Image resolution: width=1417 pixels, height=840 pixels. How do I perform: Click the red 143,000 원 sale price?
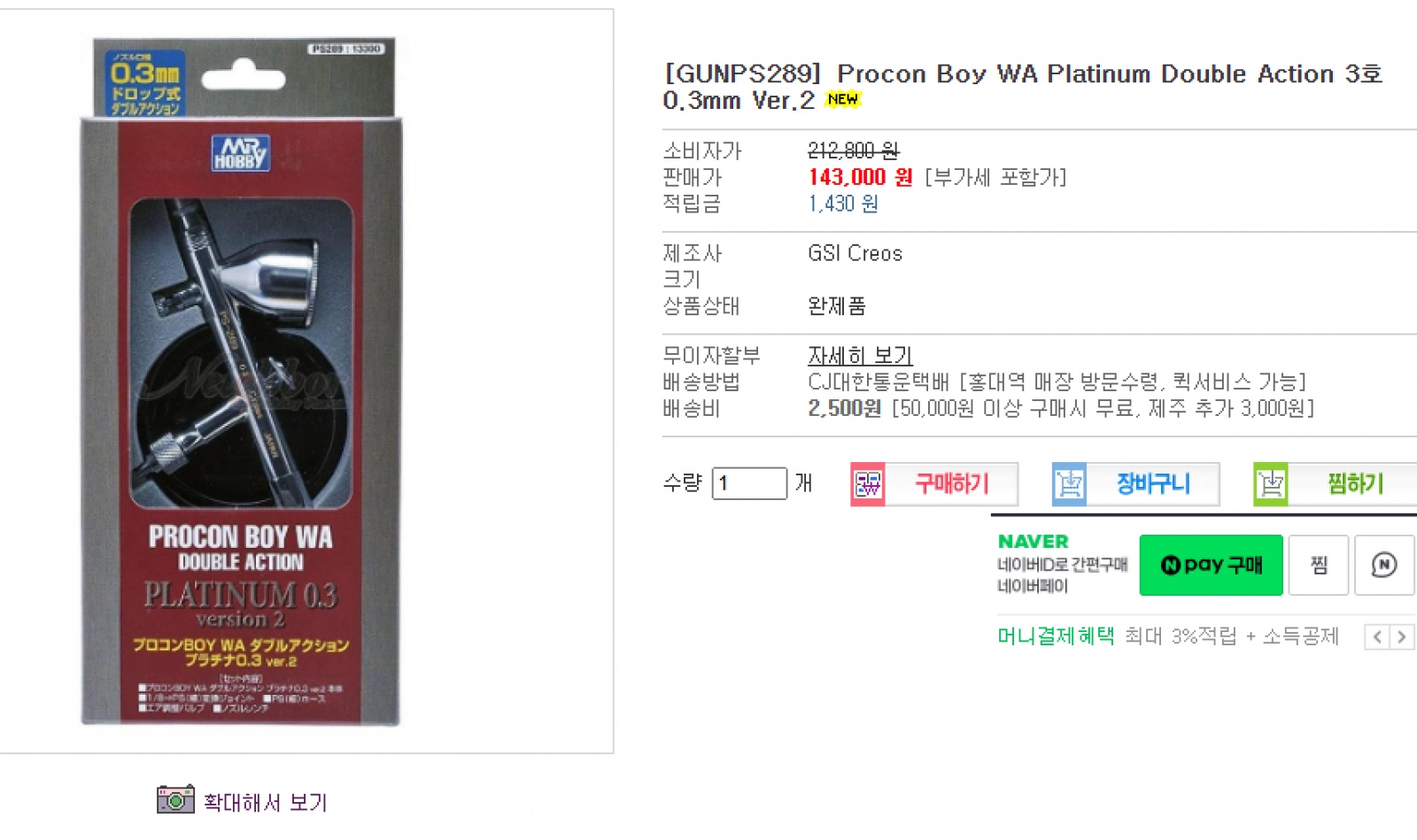(859, 177)
